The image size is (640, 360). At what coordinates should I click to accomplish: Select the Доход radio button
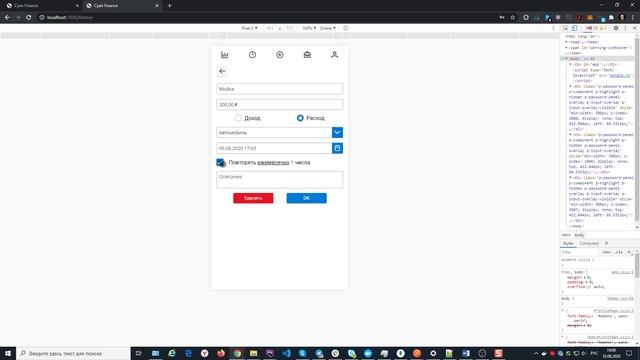click(x=238, y=118)
